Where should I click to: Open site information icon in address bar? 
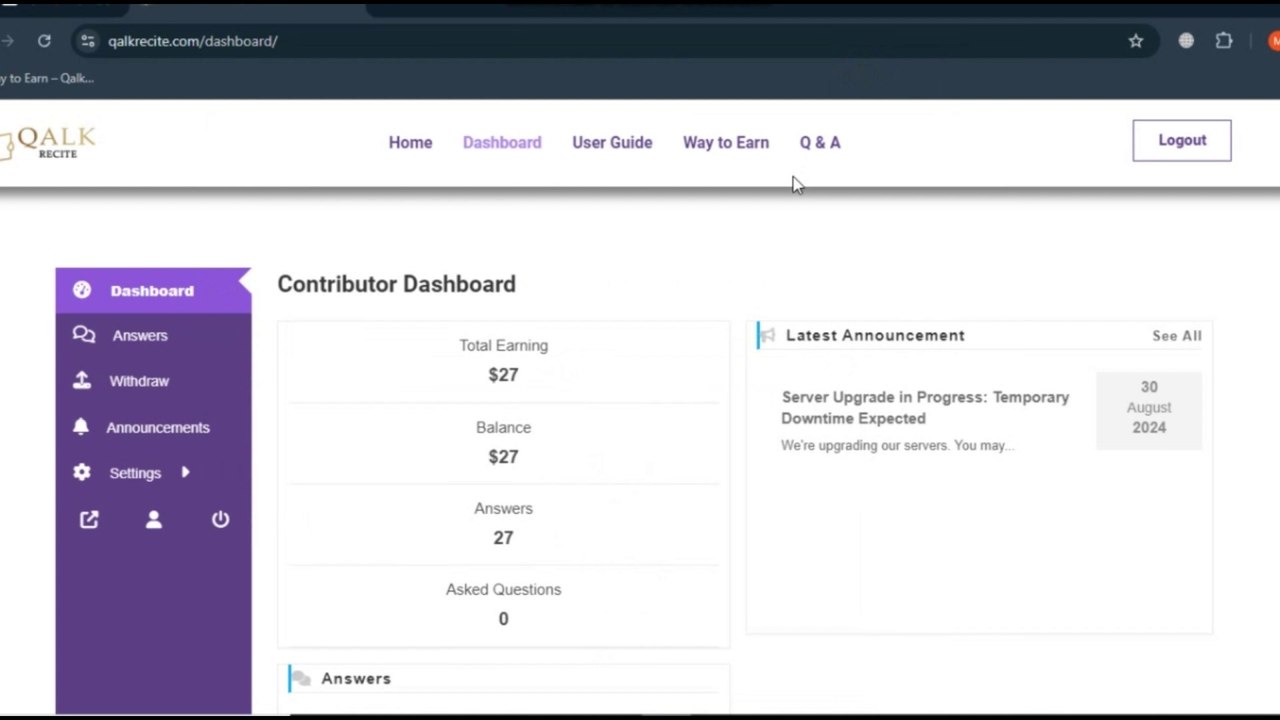coord(88,41)
